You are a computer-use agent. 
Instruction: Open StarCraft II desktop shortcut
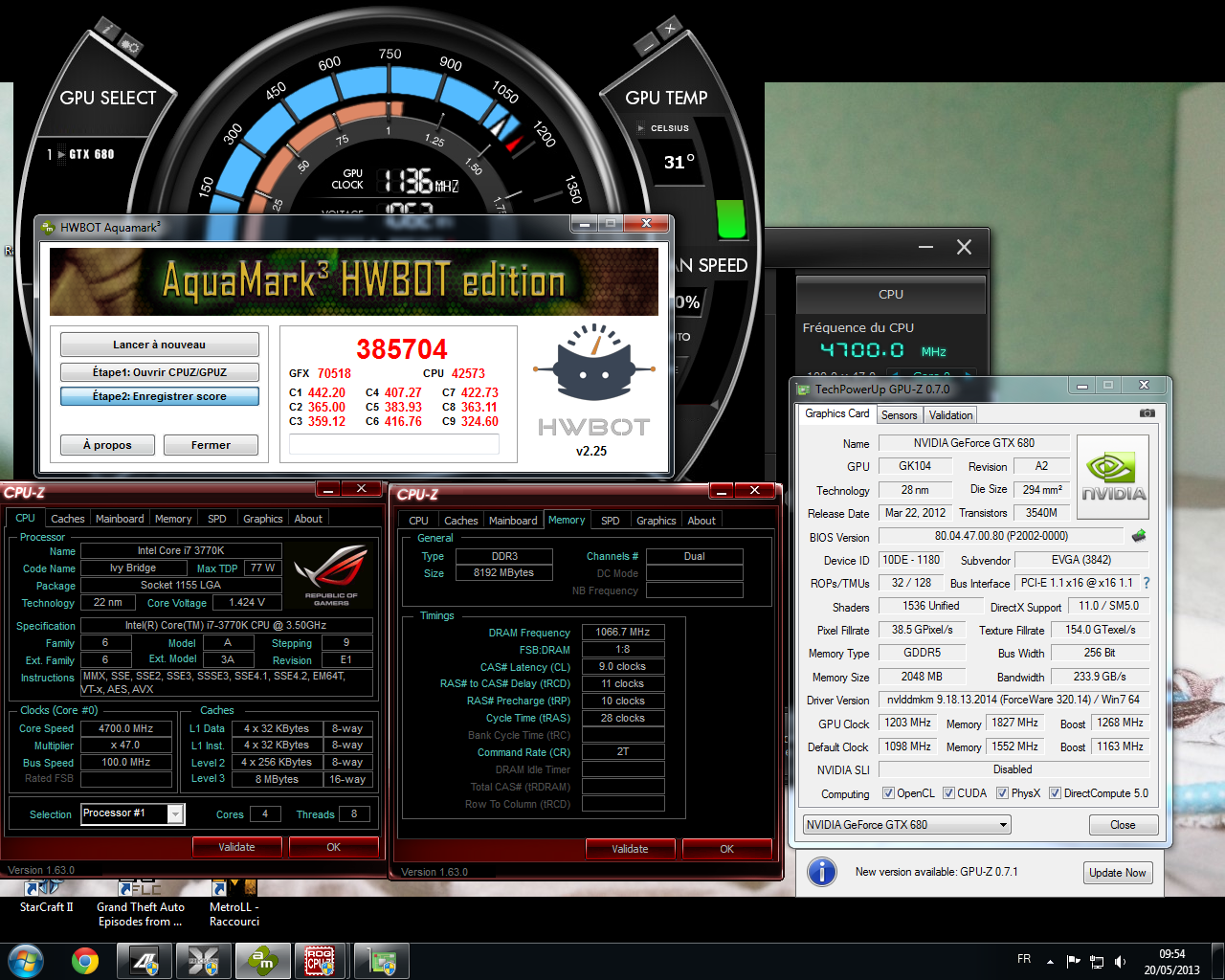click(47, 900)
